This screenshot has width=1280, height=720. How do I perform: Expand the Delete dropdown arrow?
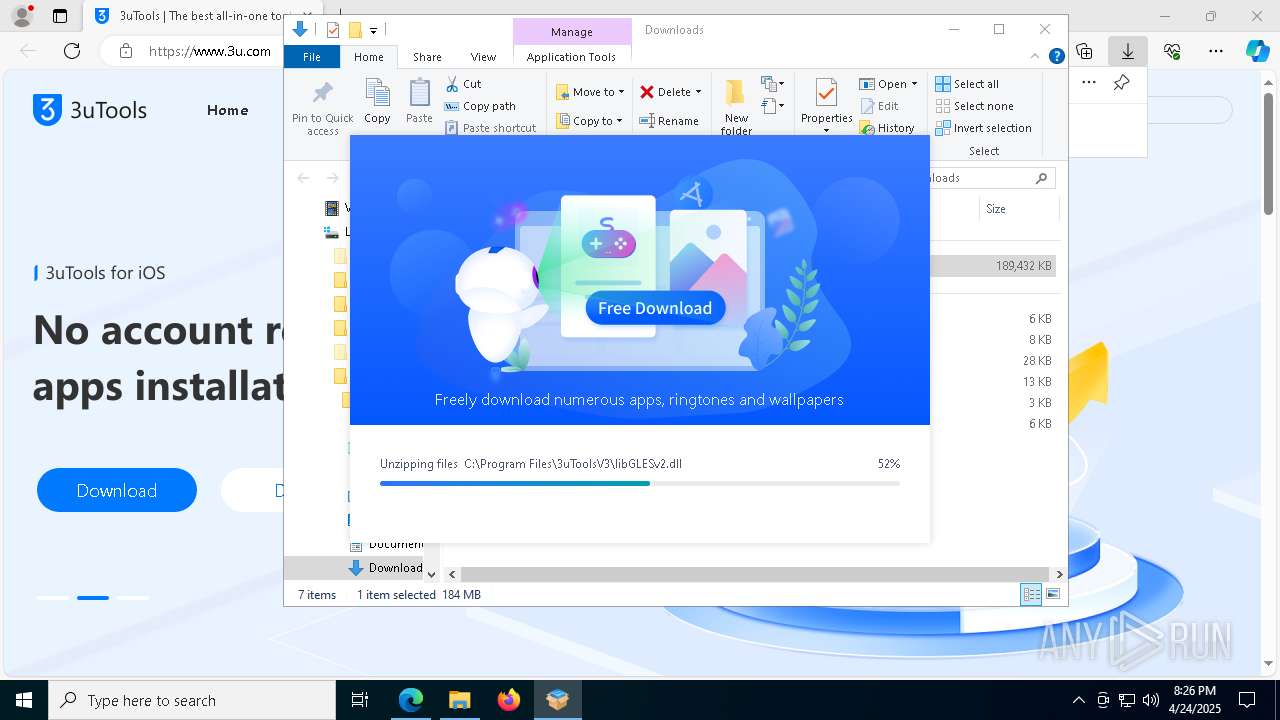pos(698,92)
